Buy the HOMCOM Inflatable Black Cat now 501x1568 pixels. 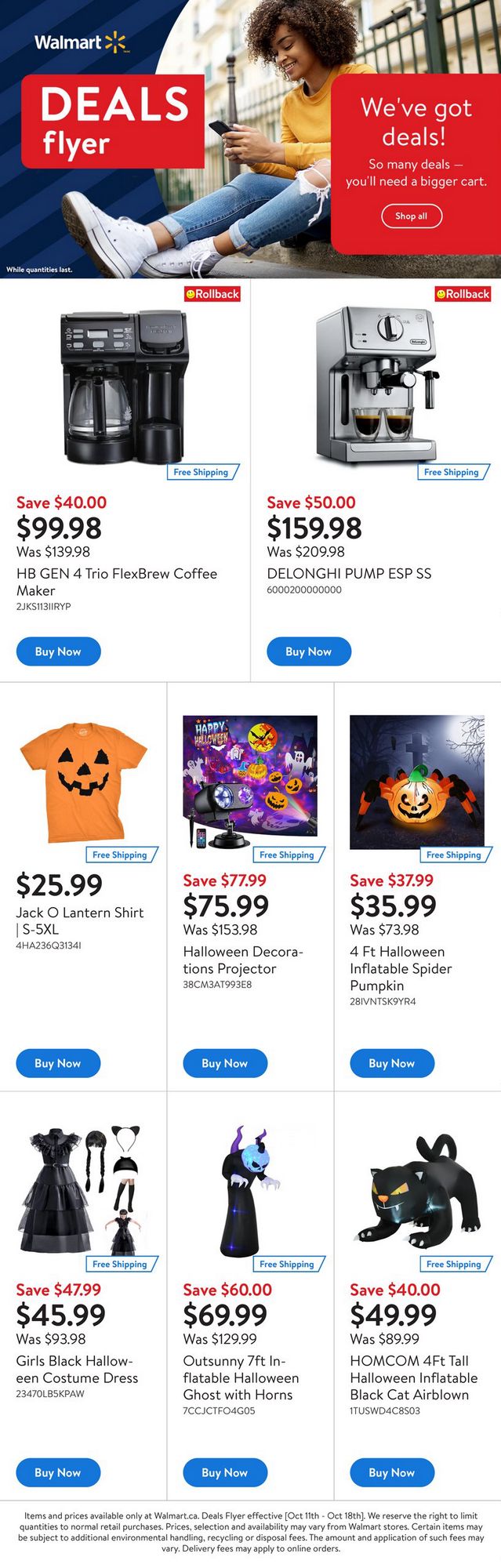tap(391, 1472)
